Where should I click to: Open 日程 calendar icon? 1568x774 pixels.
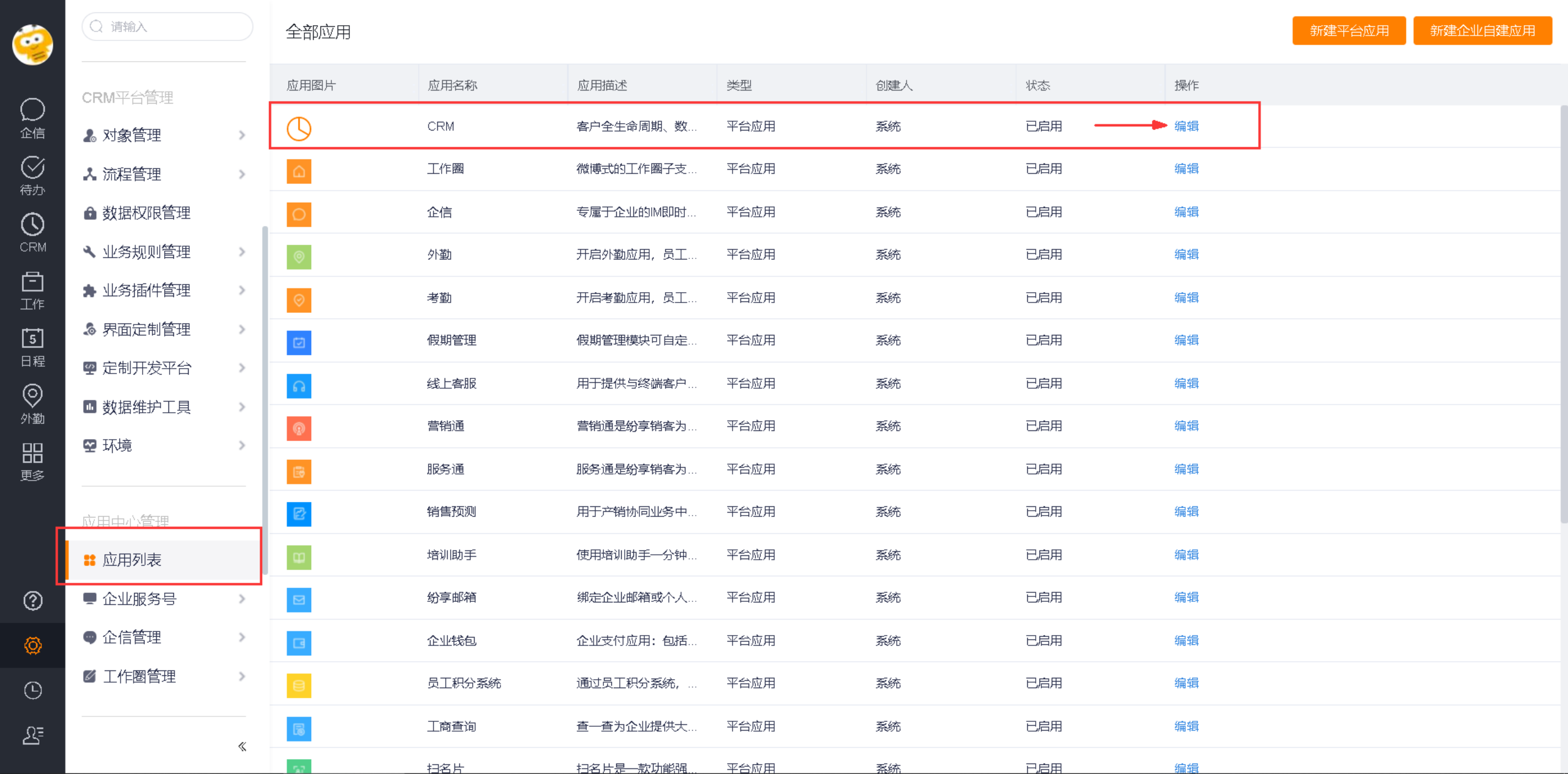point(32,347)
